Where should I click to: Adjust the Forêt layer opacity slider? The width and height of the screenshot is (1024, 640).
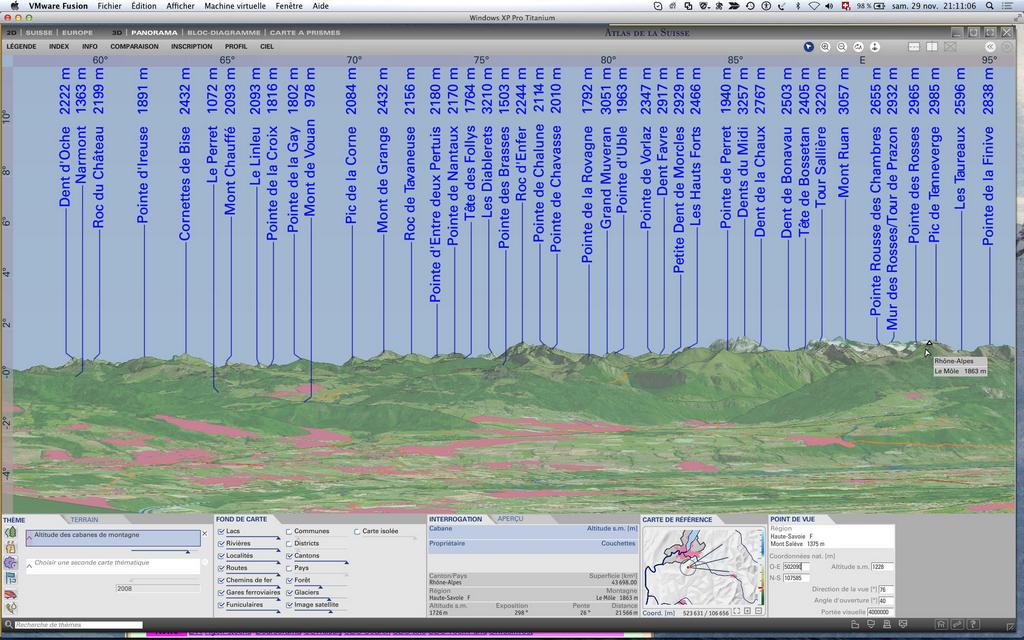pos(320,586)
